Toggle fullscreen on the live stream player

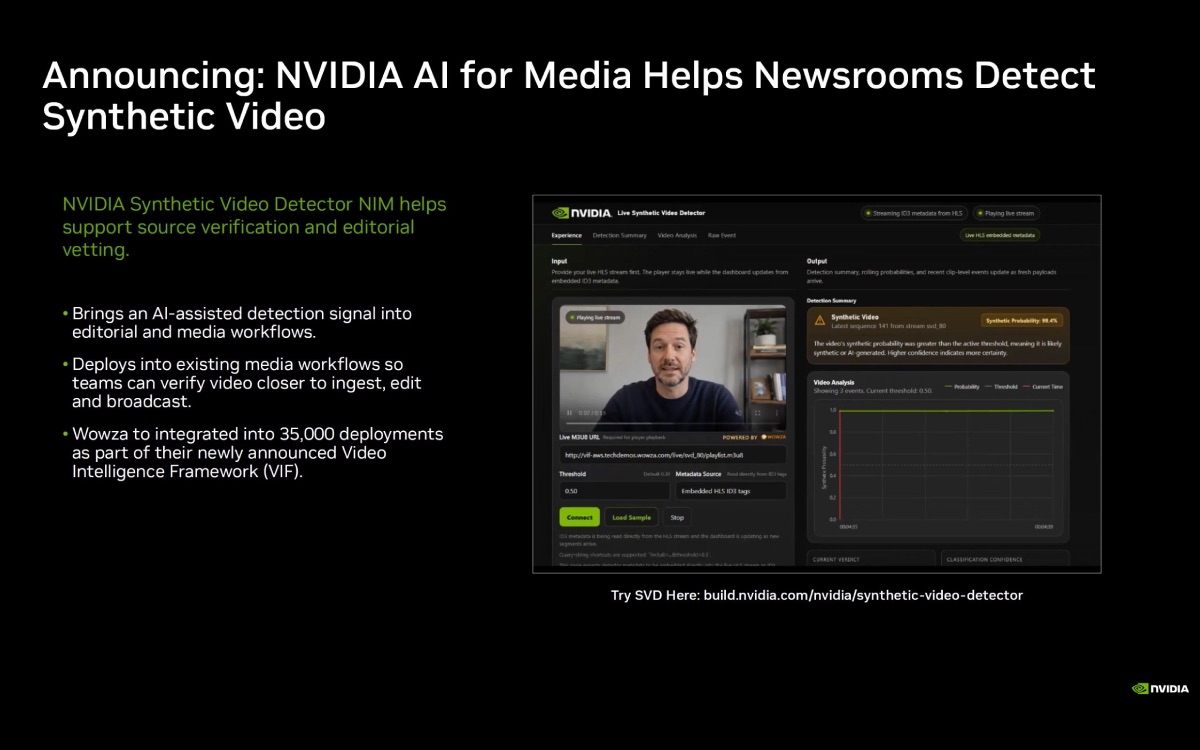[x=757, y=413]
